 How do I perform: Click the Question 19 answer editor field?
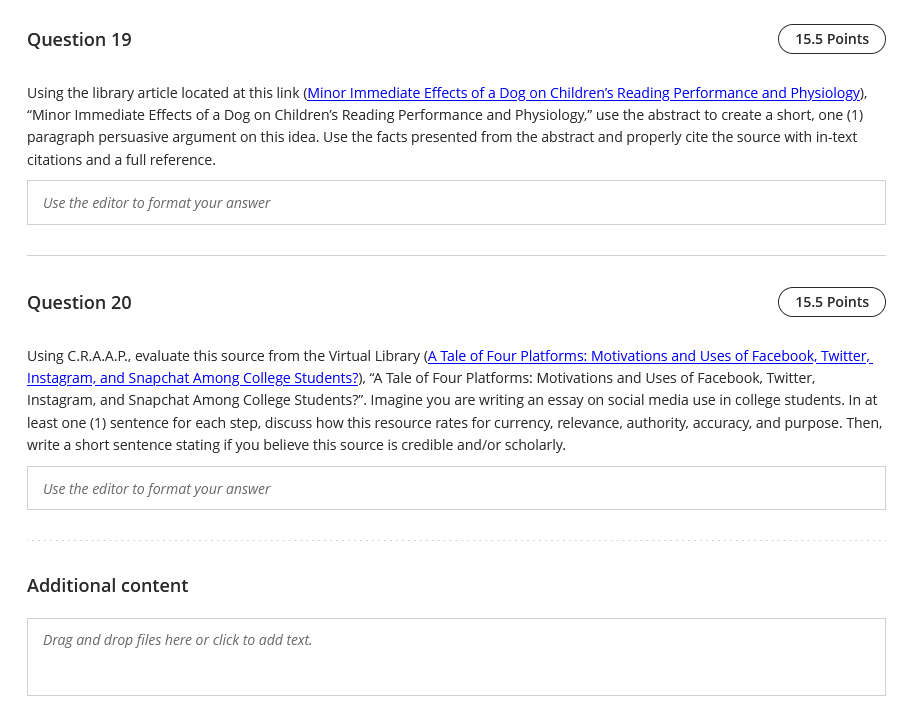pyautogui.click(x=456, y=203)
